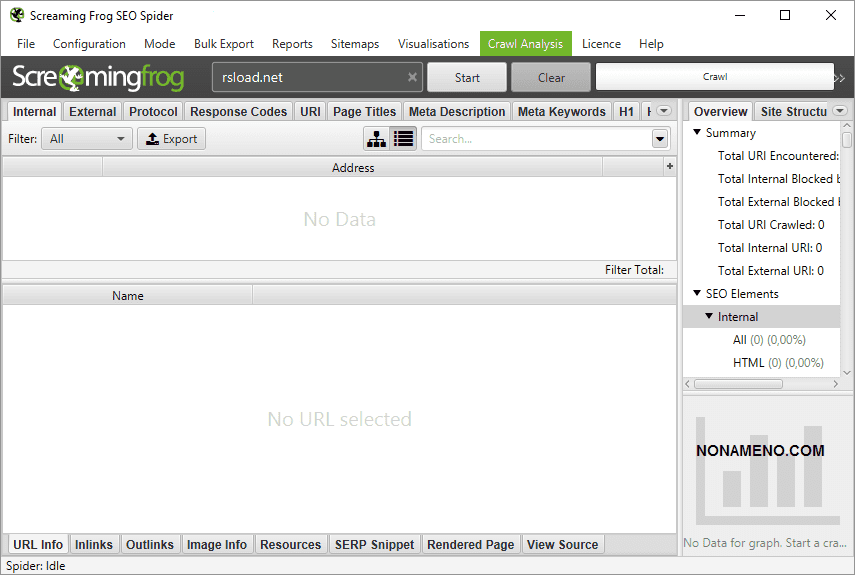Click into the Search input field
Image resolution: width=855 pixels, height=575 pixels.
pos(535,139)
